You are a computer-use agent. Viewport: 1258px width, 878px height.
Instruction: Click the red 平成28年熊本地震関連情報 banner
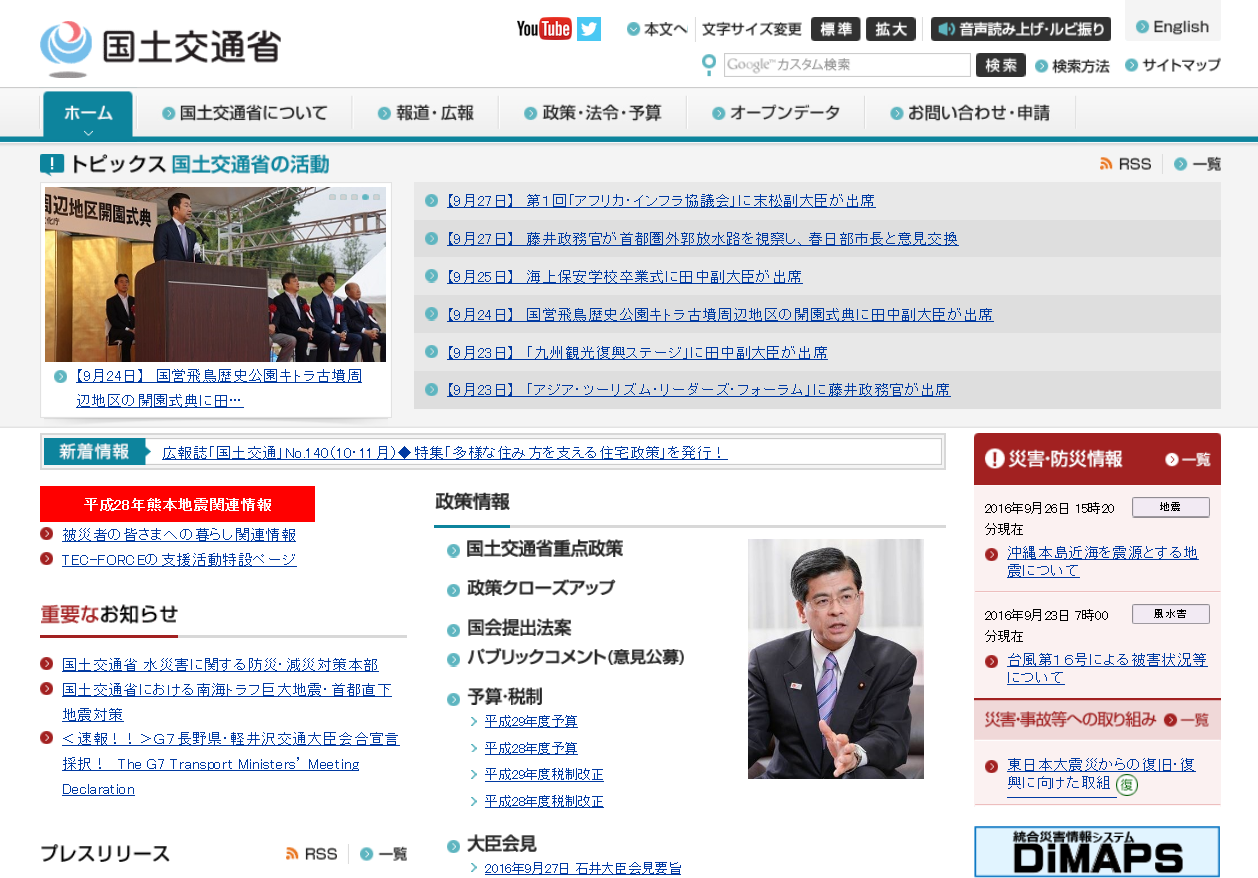[177, 504]
